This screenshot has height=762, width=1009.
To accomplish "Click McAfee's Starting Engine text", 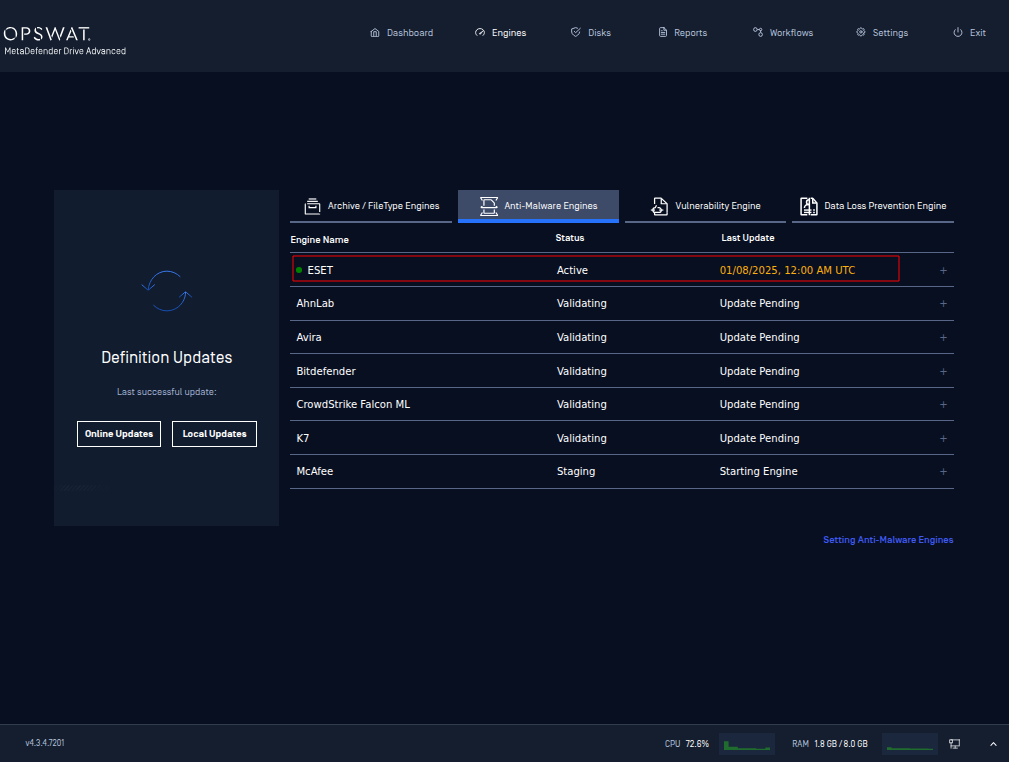I will 759,471.
